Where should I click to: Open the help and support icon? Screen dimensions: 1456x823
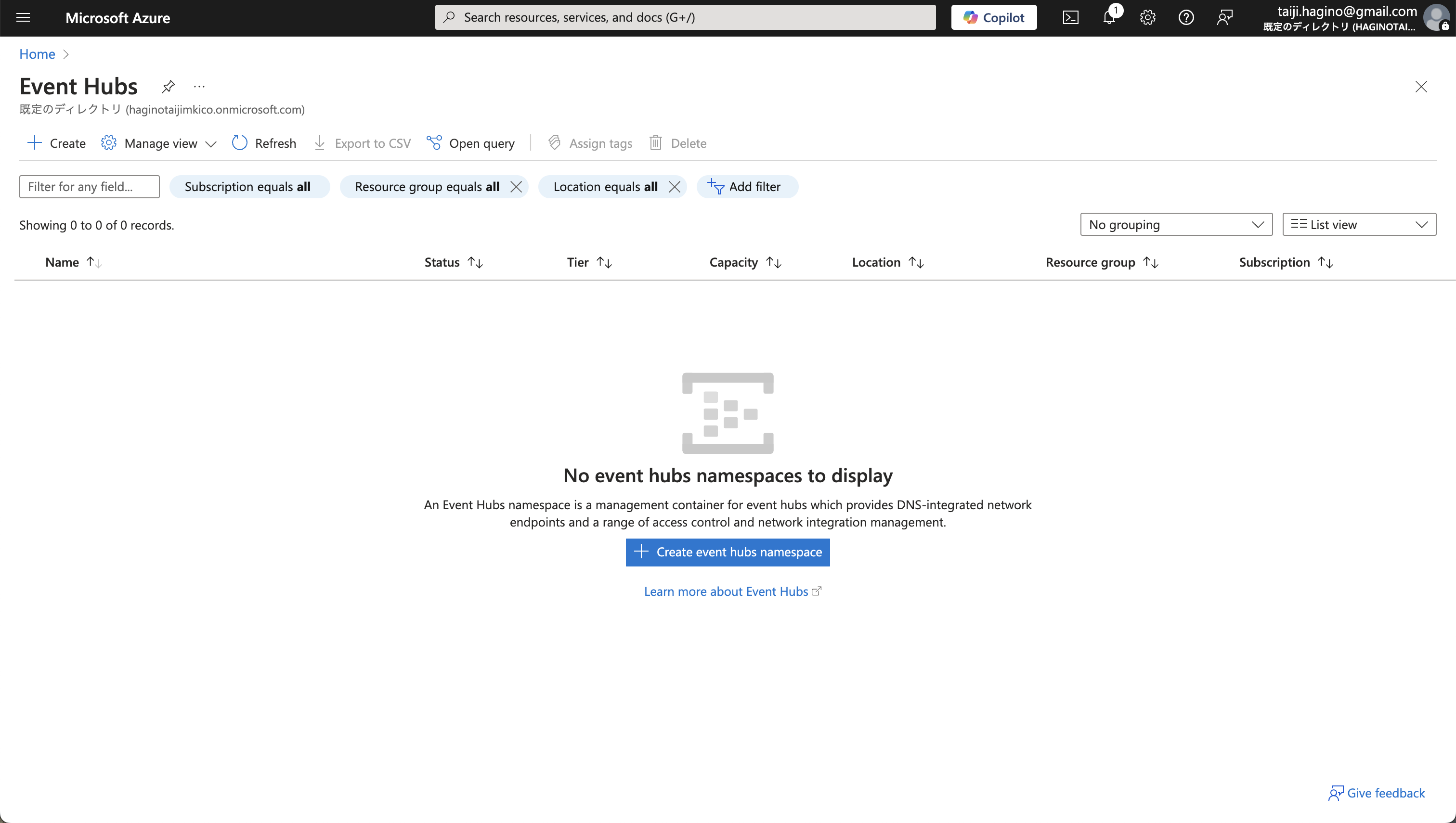click(1186, 17)
